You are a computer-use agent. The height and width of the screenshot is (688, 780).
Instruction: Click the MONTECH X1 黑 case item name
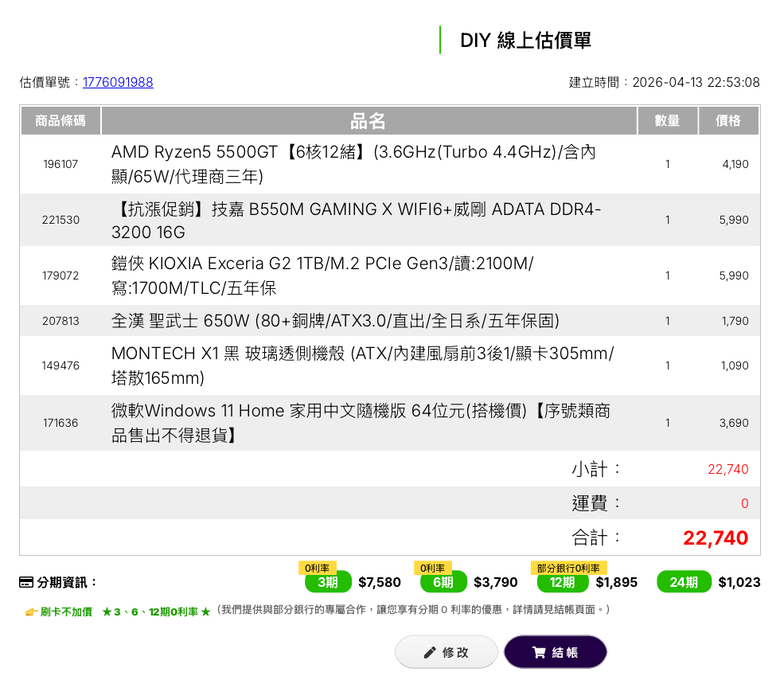[x=363, y=366]
